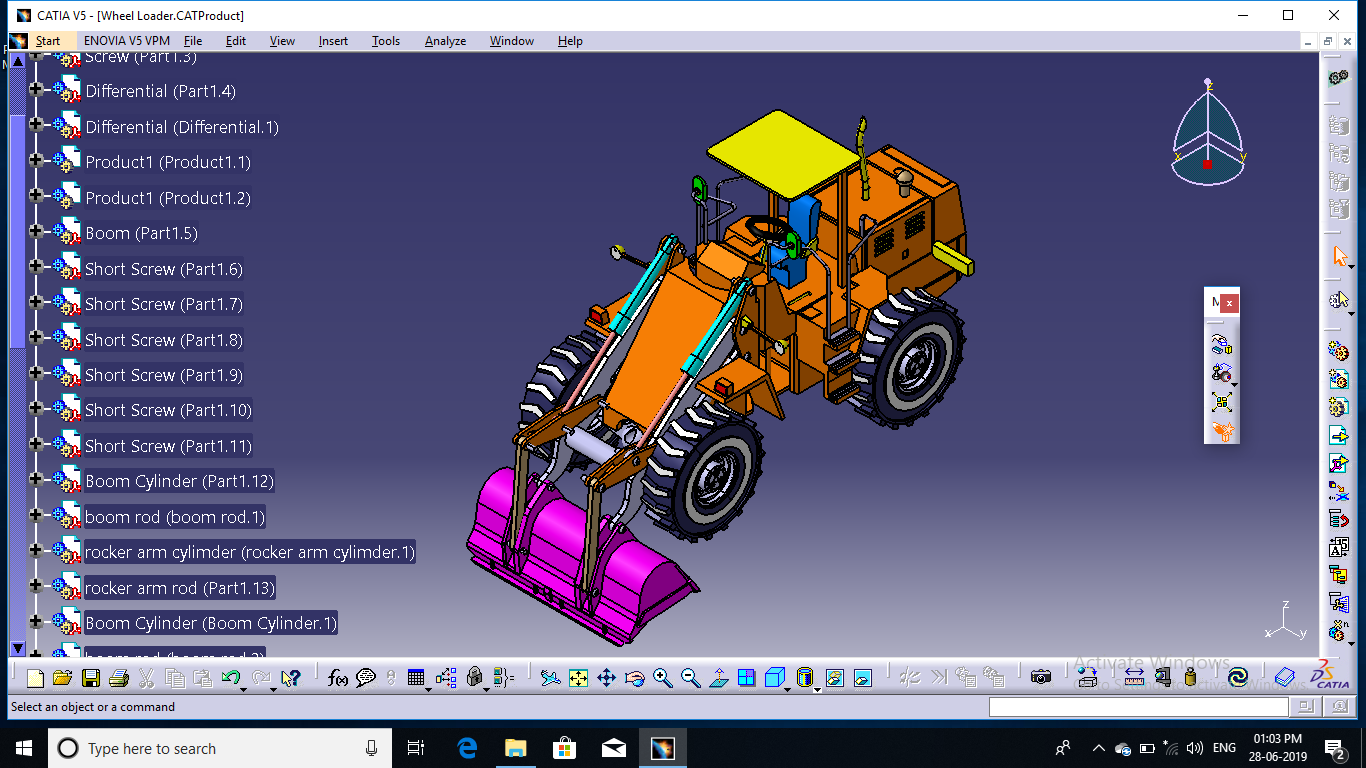Click the 3D compass in viewport
Image resolution: width=1366 pixels, height=768 pixels.
click(x=1207, y=135)
